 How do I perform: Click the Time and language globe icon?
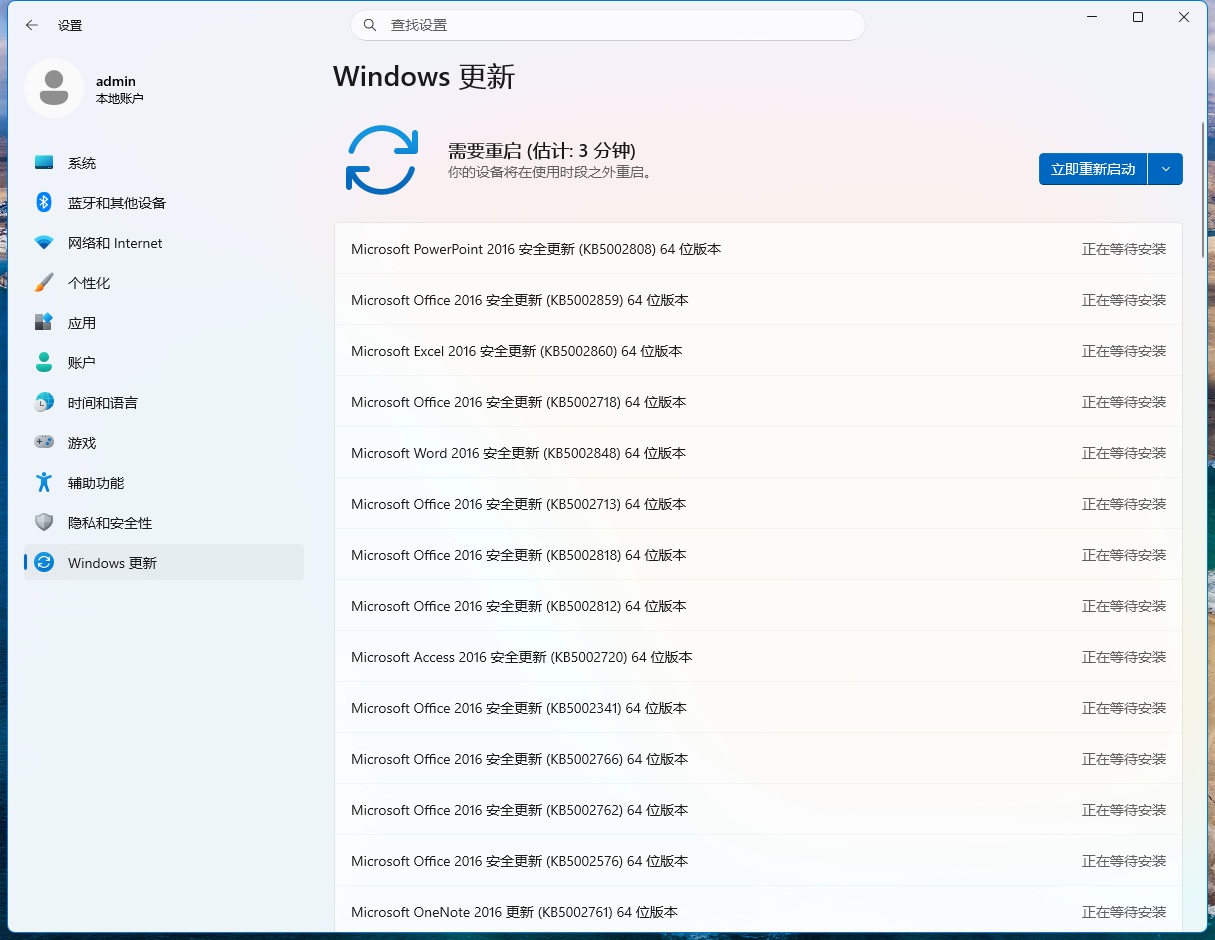pos(44,403)
